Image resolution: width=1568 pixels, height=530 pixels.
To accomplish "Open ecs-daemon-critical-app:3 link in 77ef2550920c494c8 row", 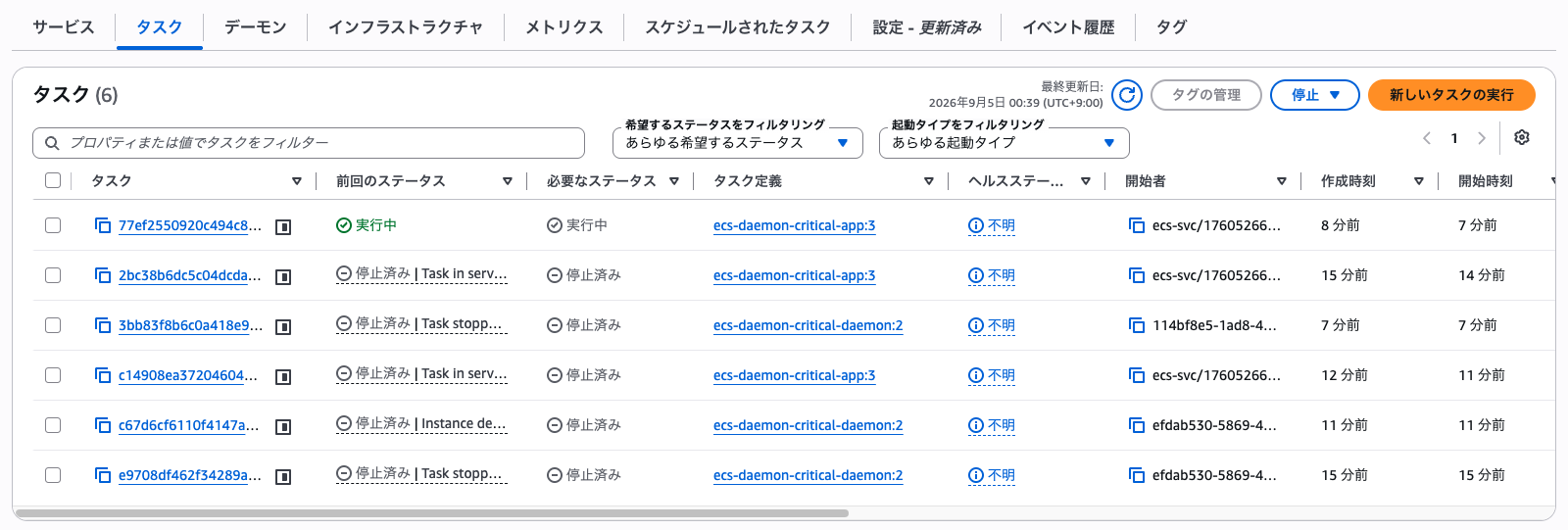I will coord(795,225).
